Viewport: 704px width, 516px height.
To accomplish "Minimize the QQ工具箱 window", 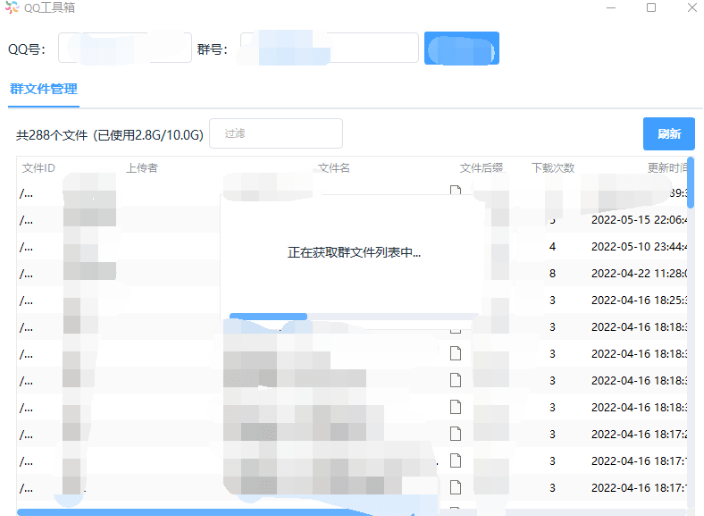I will pos(611,8).
